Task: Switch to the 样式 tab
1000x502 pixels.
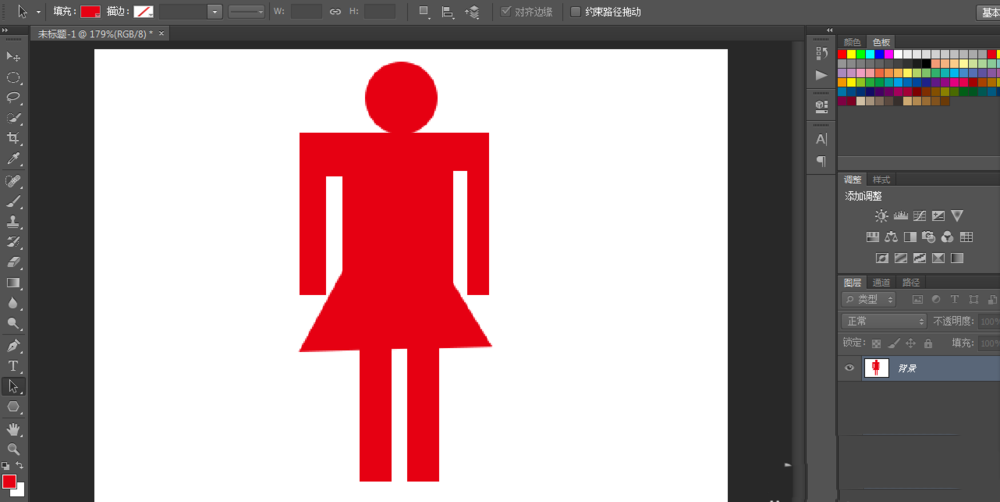Action: tap(881, 180)
